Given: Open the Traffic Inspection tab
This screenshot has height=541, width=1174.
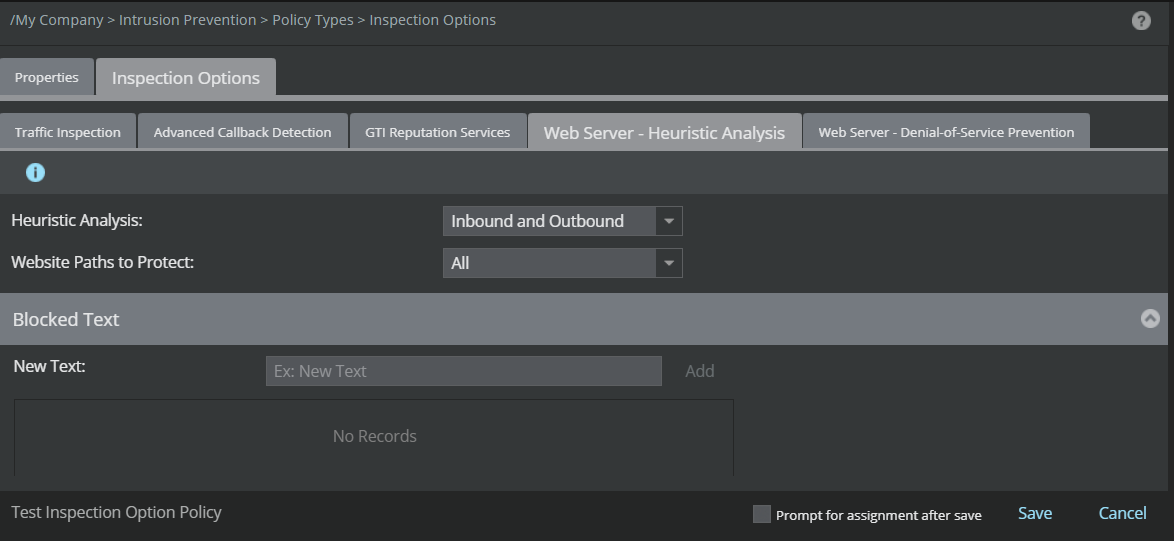Looking at the screenshot, I should pos(67,132).
